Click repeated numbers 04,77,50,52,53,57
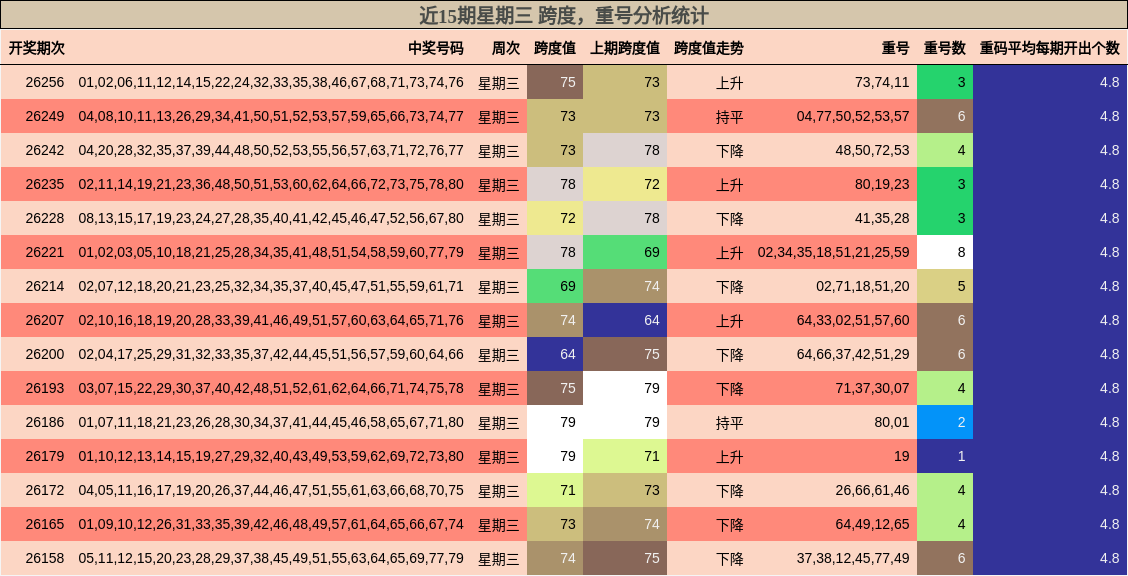Viewport: 1128px width, 576px height. (853, 116)
